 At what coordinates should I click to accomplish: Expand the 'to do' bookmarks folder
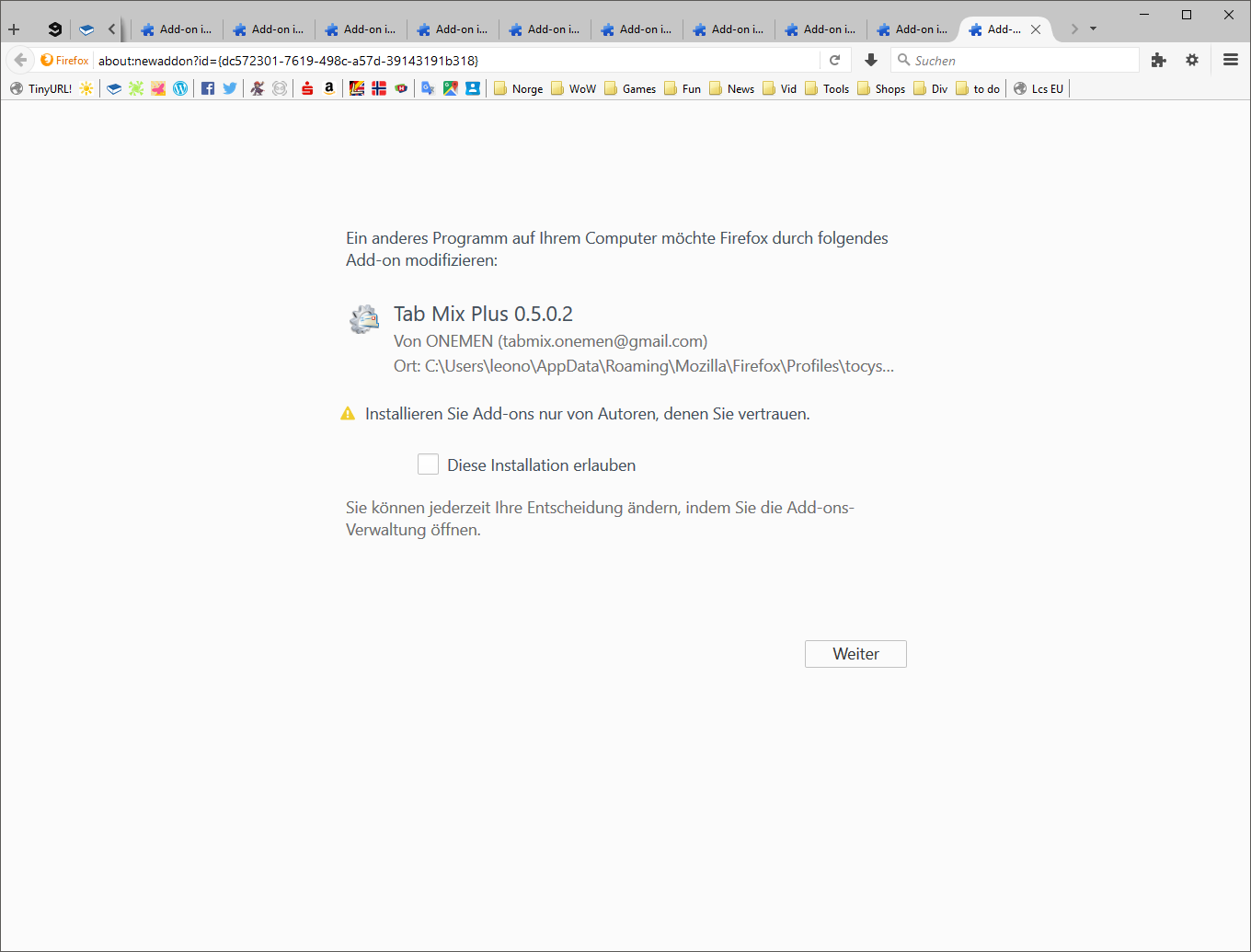point(978,89)
